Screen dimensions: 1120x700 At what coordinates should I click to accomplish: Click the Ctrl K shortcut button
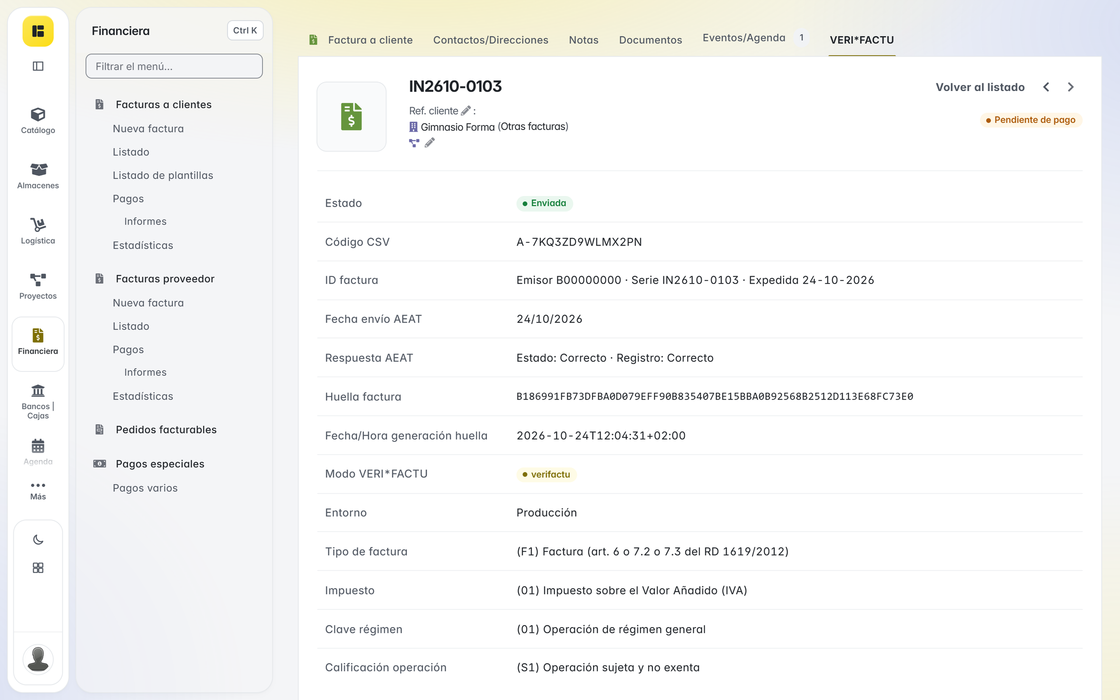click(x=245, y=31)
